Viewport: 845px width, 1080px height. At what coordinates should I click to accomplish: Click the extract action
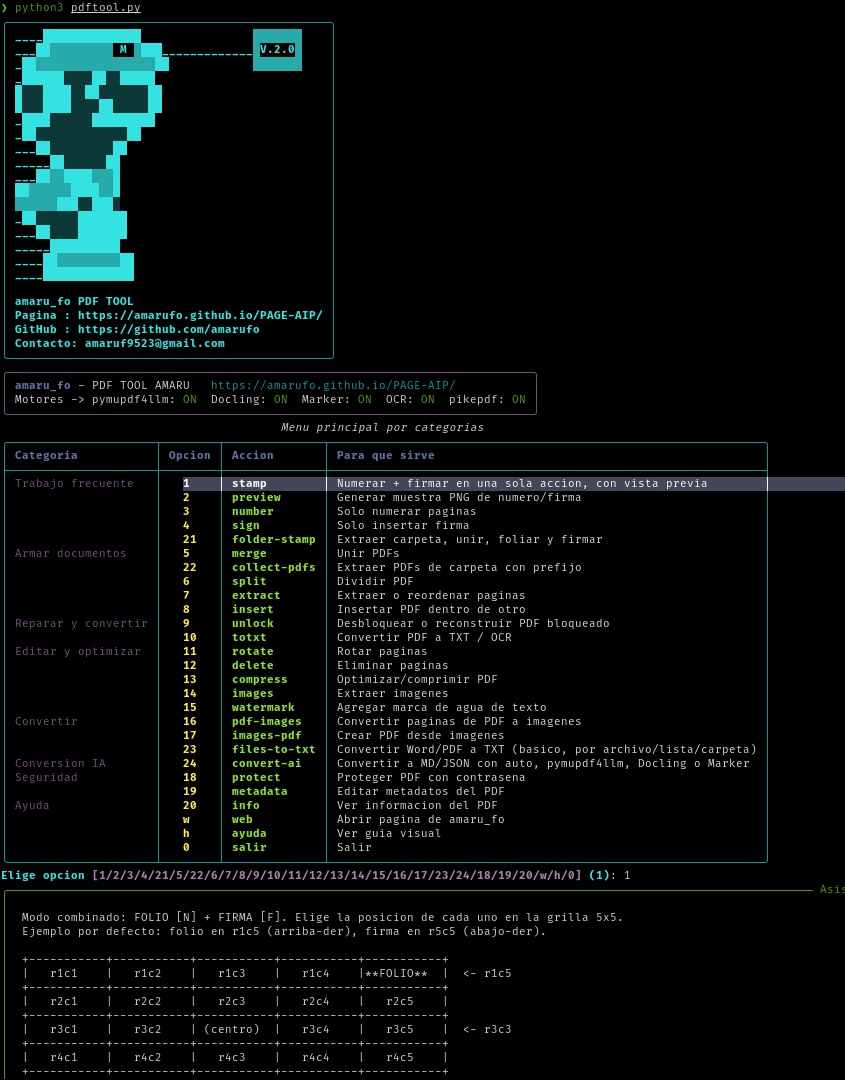[256, 595]
